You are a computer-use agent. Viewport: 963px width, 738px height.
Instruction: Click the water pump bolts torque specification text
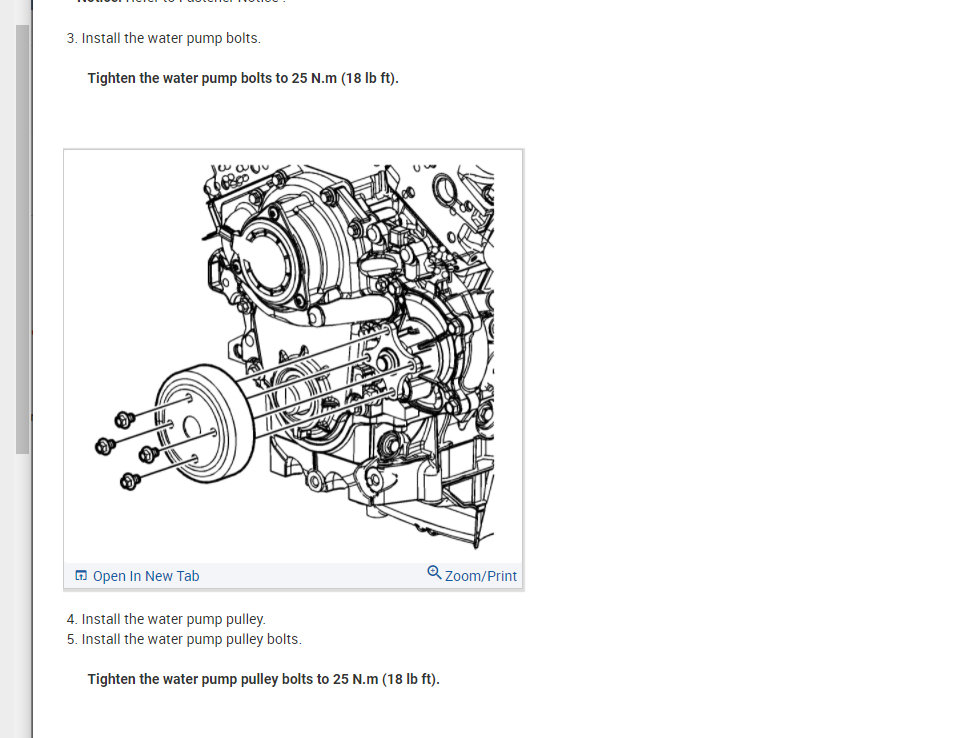click(x=243, y=78)
